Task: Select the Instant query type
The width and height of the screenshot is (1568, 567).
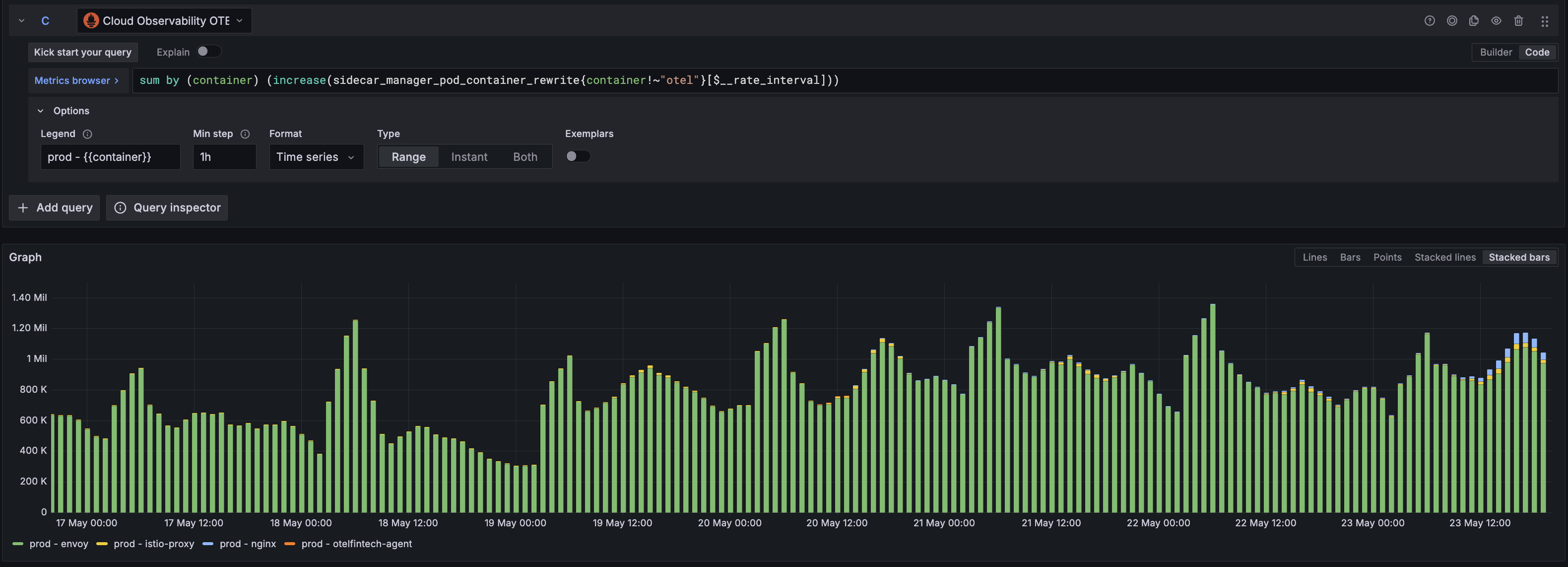Action: pos(469,157)
